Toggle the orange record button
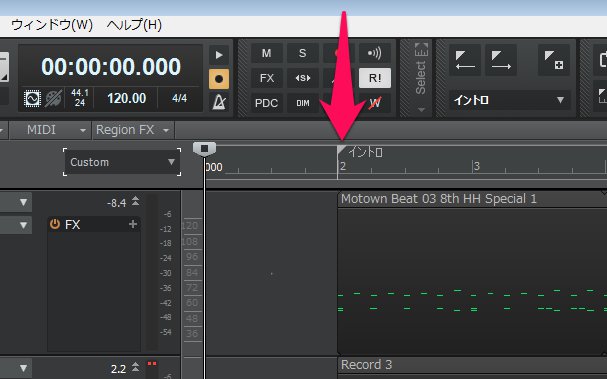The image size is (607, 379). tap(219, 79)
